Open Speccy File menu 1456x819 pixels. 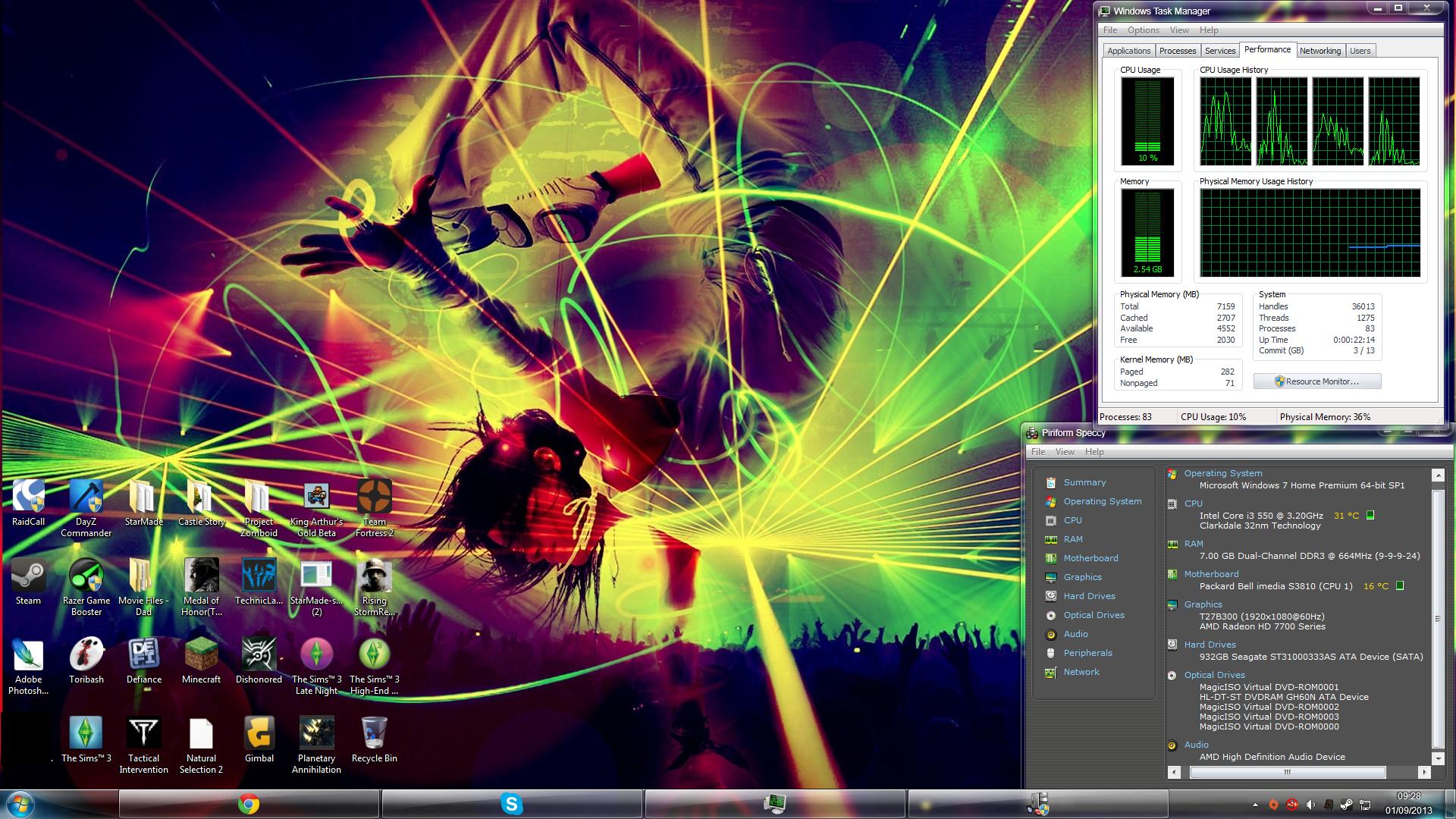[x=1038, y=452]
